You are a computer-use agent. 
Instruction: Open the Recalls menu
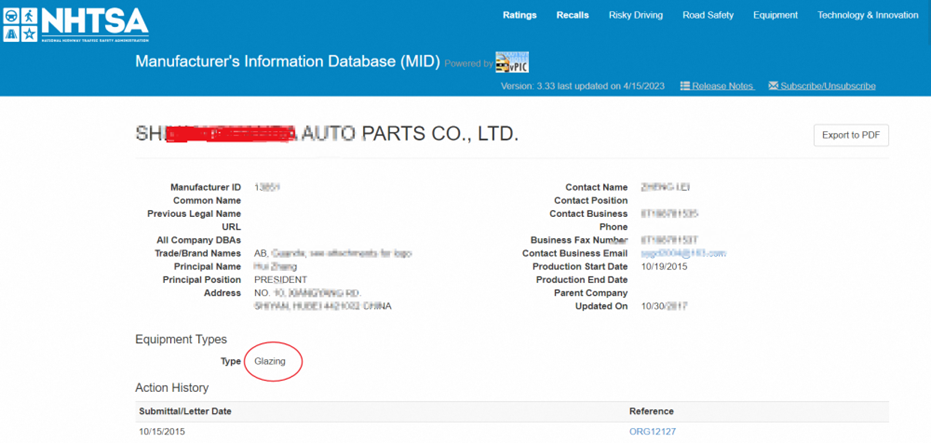(572, 15)
